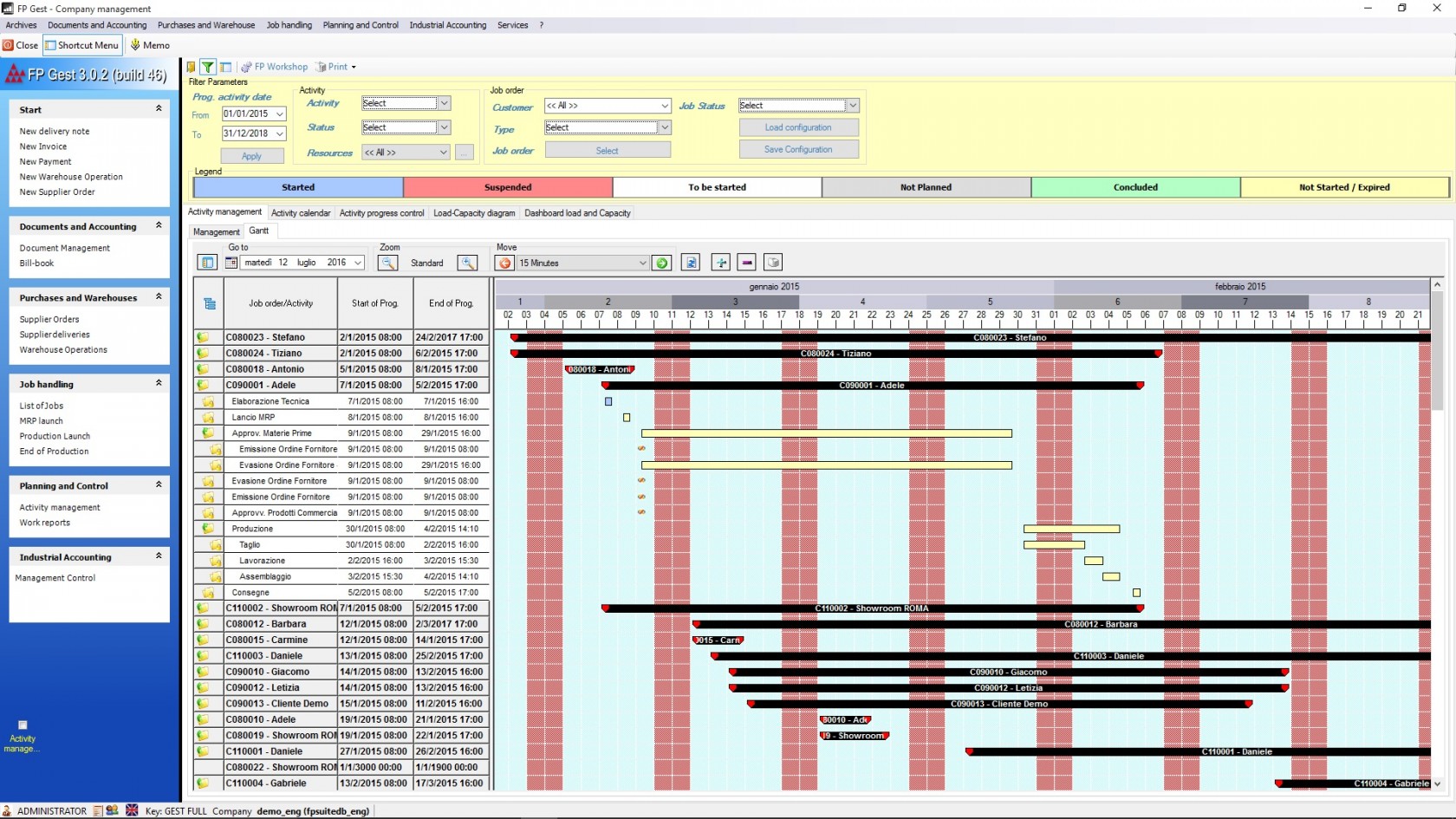This screenshot has height=819, width=1456.
Task: Open the To date dropdown
Action: tap(280, 133)
